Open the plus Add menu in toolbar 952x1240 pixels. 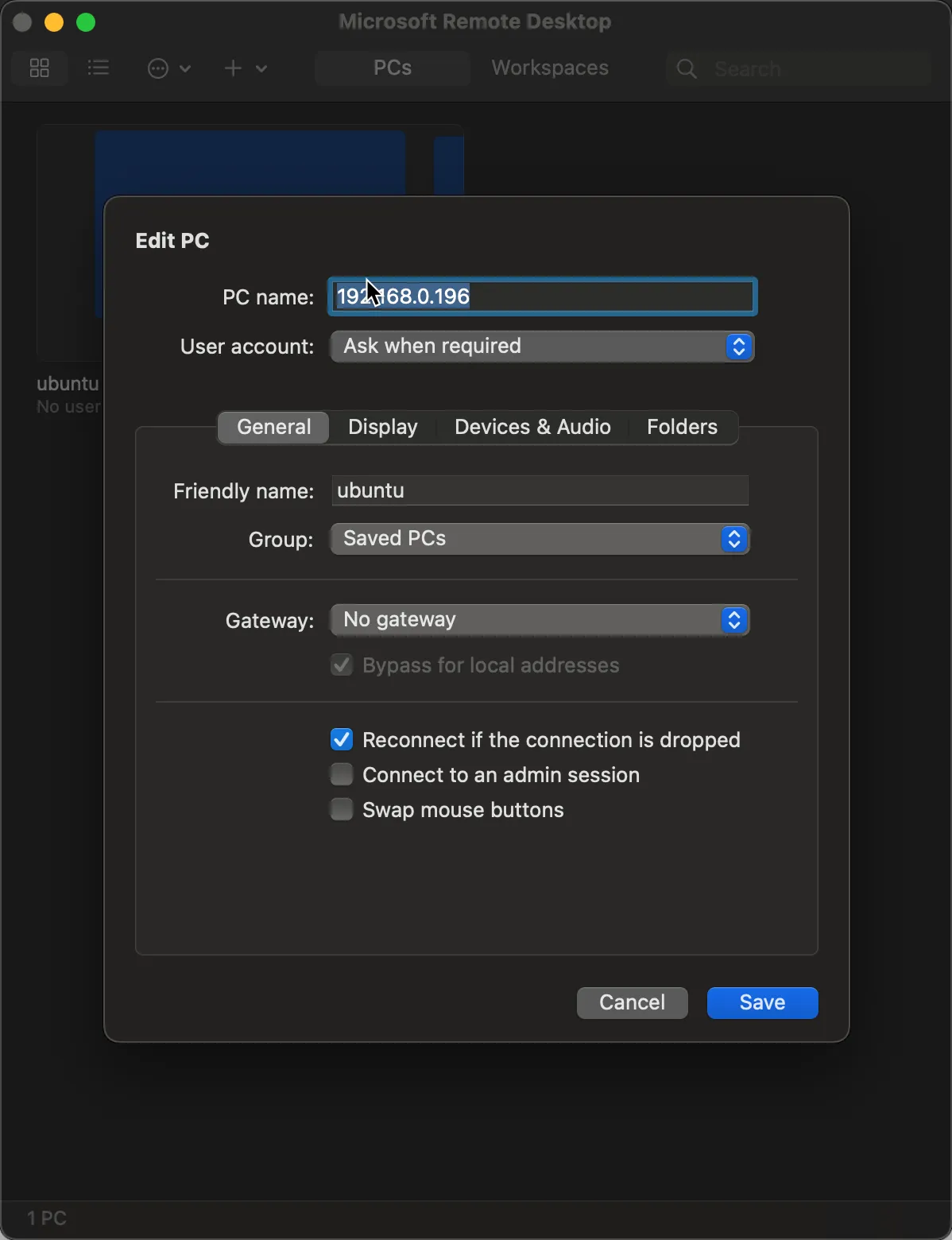244,68
